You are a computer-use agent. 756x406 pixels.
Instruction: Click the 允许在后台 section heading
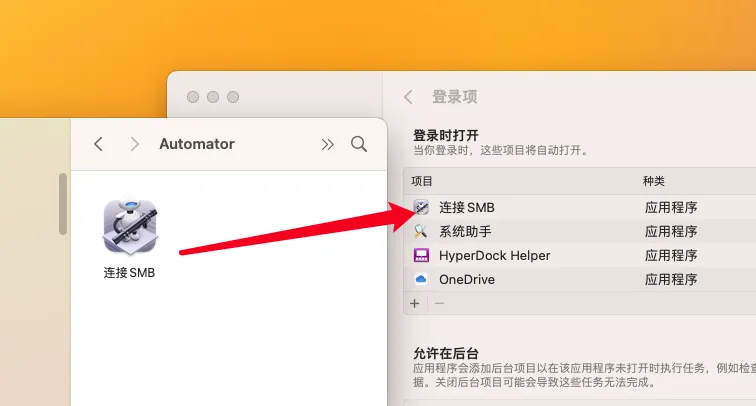point(446,353)
